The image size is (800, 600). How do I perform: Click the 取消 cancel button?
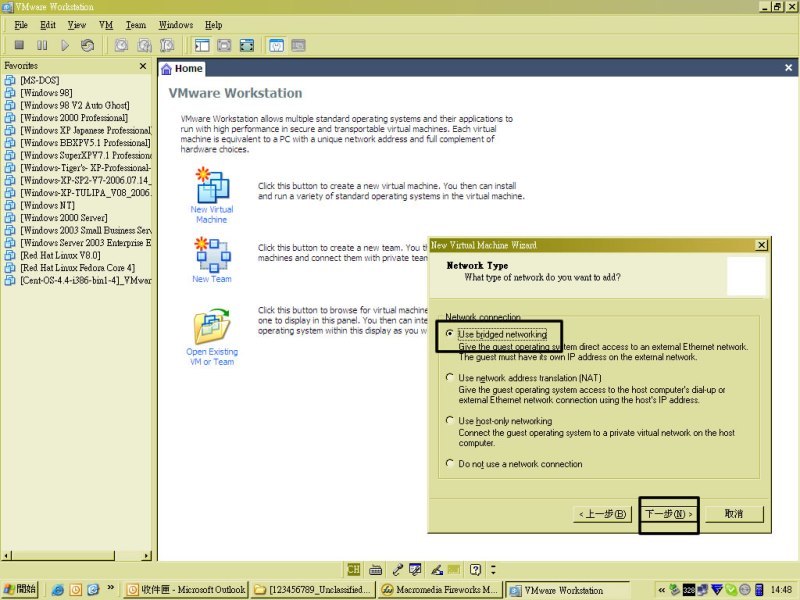[734, 514]
